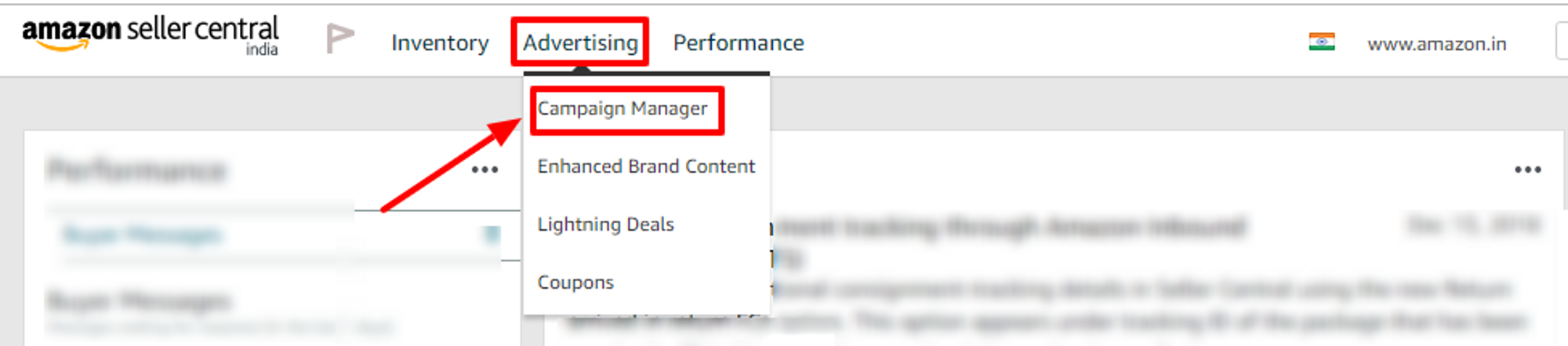The height and width of the screenshot is (346, 1568).
Task: Click the search box at the right edge
Action: pyautogui.click(x=1561, y=41)
